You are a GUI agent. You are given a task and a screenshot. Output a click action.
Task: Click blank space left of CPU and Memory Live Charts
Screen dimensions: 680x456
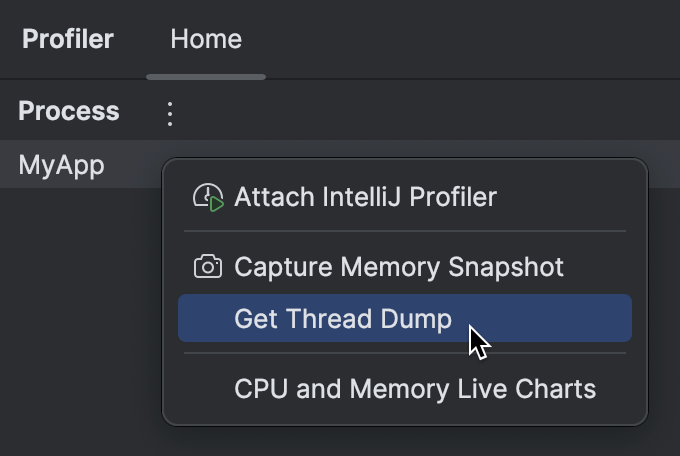tap(207, 388)
